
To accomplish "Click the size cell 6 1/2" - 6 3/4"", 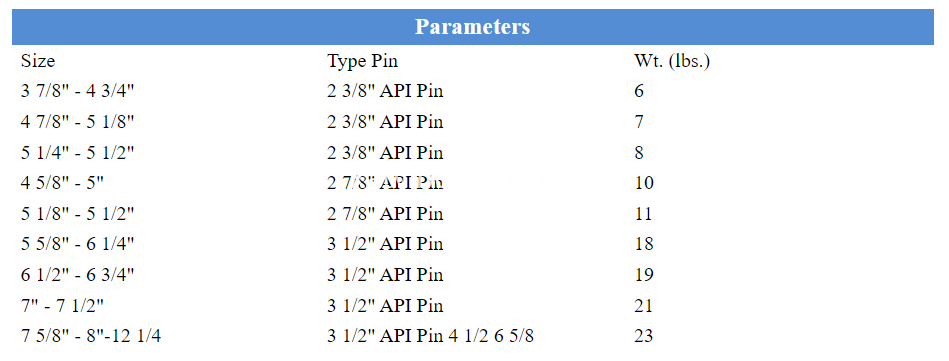I will tap(77, 275).
